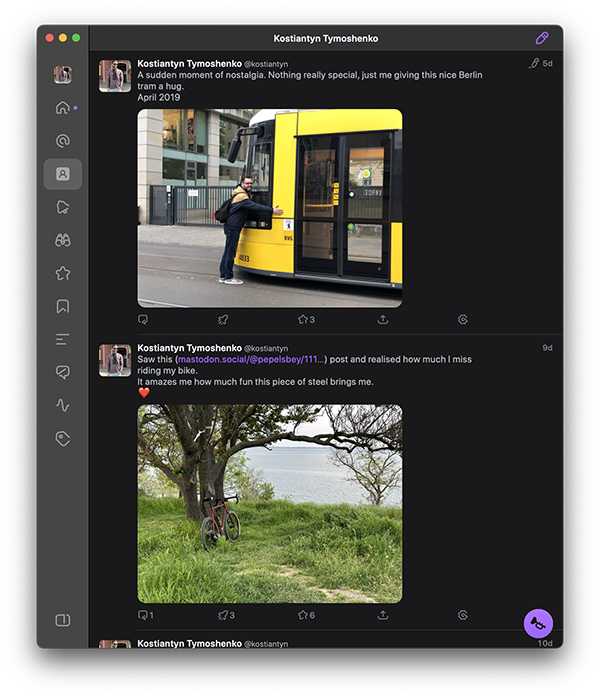Click the 9d timestamp
The width and height of the screenshot is (600, 697).
click(x=548, y=348)
